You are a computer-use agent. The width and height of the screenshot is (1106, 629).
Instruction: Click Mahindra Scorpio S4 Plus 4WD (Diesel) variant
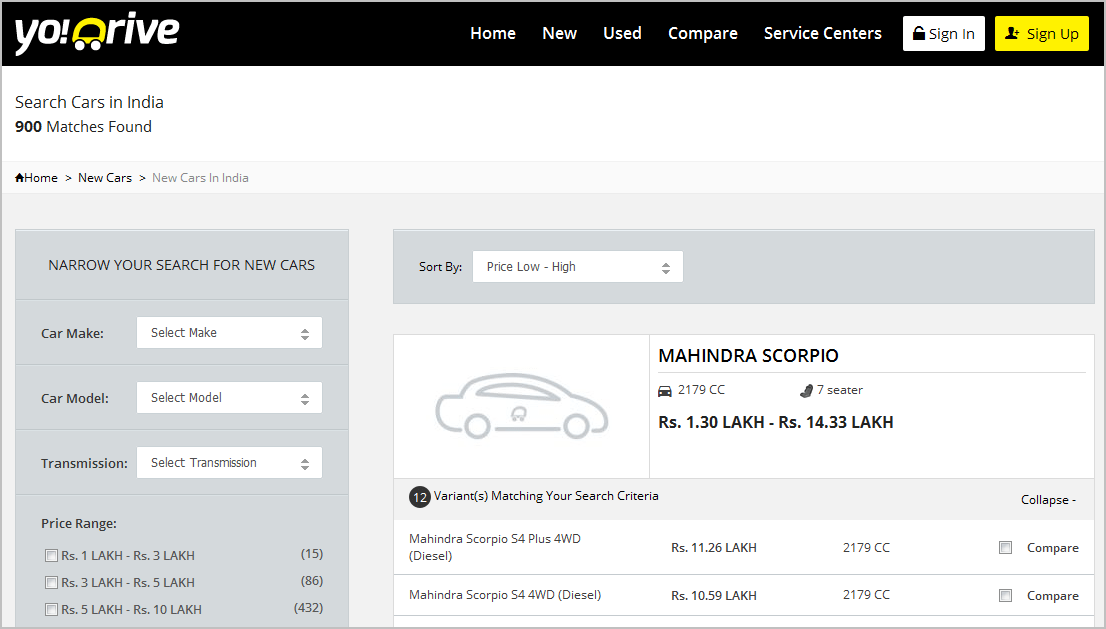click(x=494, y=547)
